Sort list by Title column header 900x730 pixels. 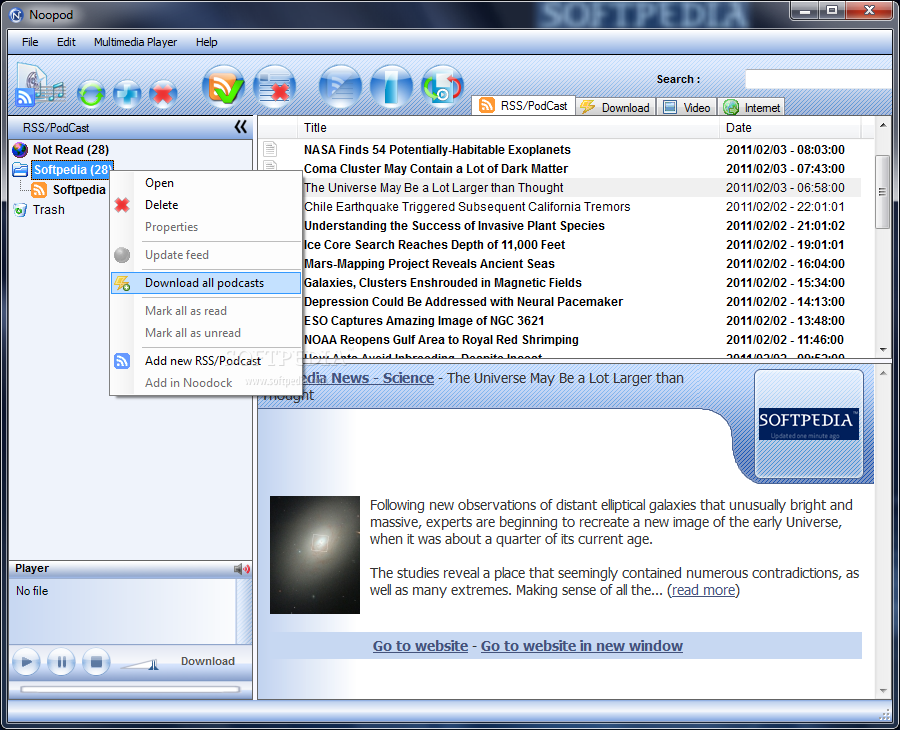tap(508, 127)
